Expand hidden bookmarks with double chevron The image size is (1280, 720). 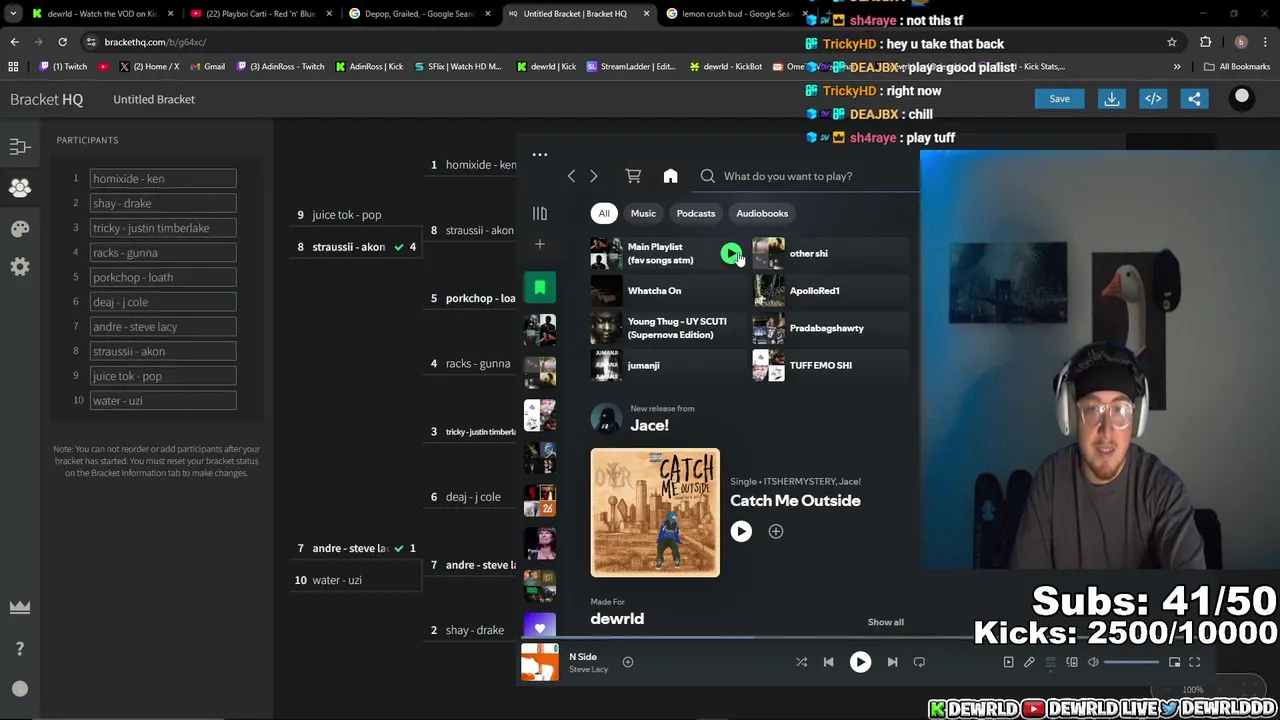coord(1176,67)
